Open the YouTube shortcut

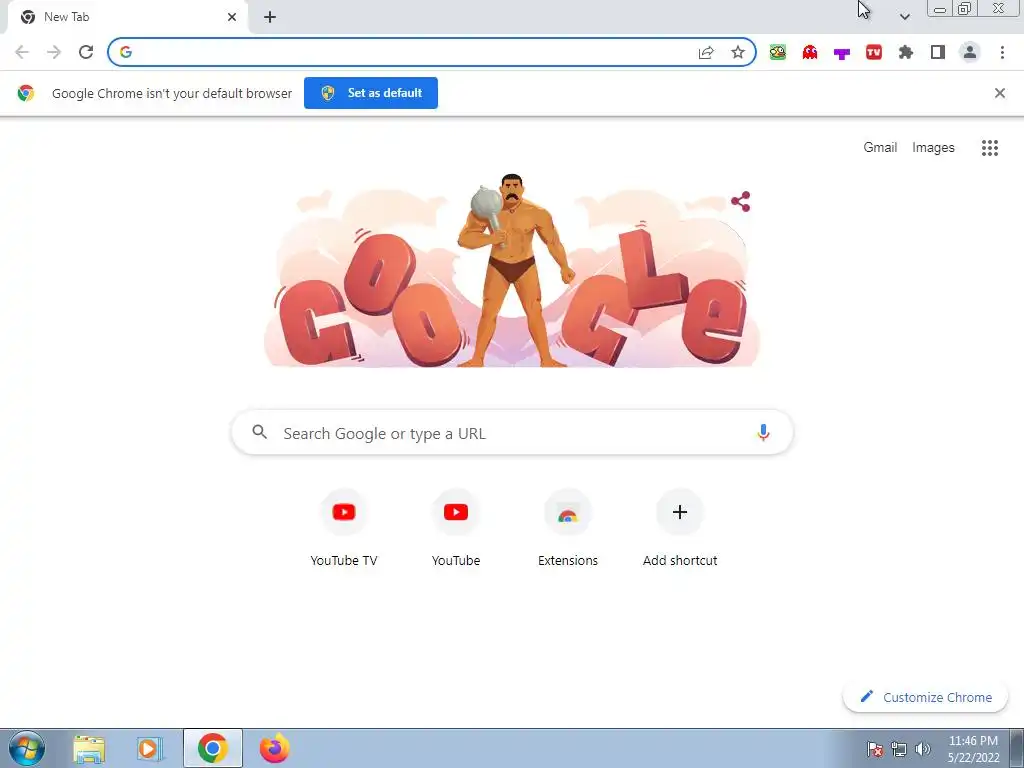(x=456, y=528)
